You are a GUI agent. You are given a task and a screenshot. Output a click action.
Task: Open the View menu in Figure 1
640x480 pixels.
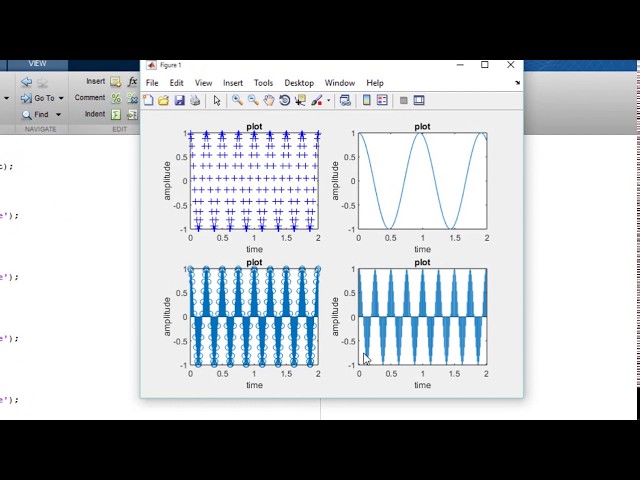[203, 83]
